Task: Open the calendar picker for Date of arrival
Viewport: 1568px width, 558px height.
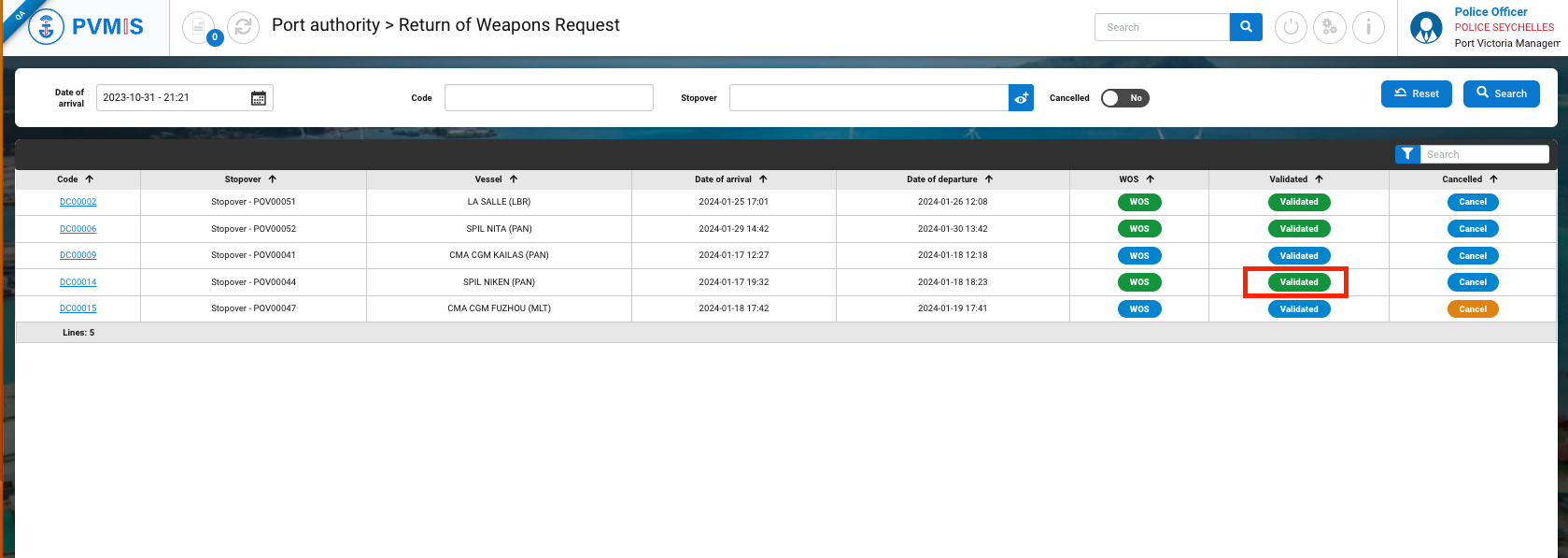Action: point(259,98)
